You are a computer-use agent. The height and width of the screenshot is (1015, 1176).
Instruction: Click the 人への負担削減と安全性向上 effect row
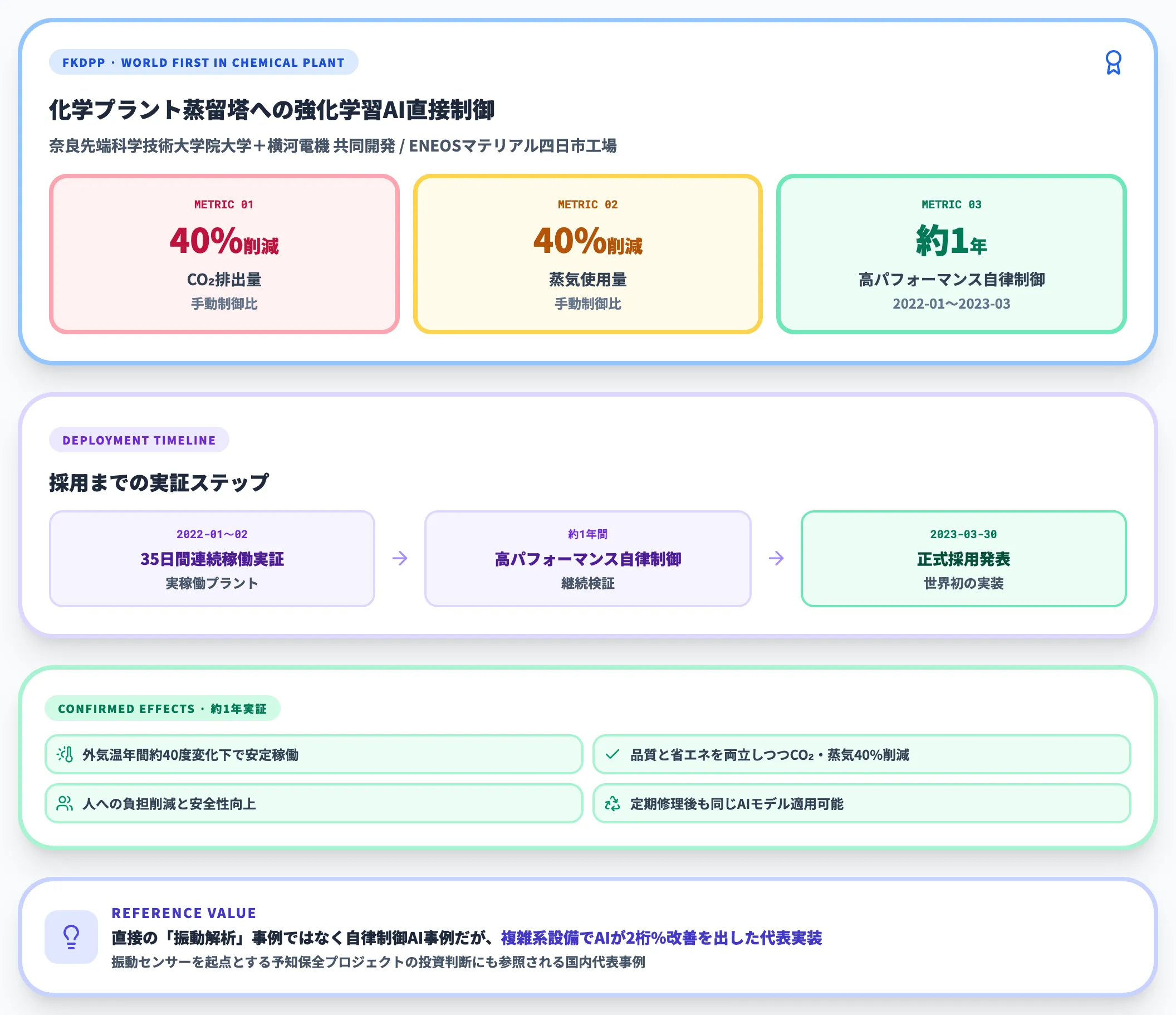pos(314,803)
